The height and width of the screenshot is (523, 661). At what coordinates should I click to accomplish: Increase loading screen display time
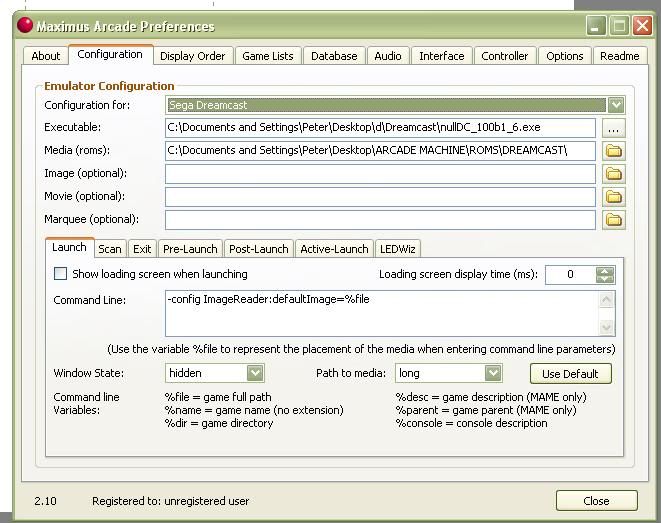tap(605, 271)
